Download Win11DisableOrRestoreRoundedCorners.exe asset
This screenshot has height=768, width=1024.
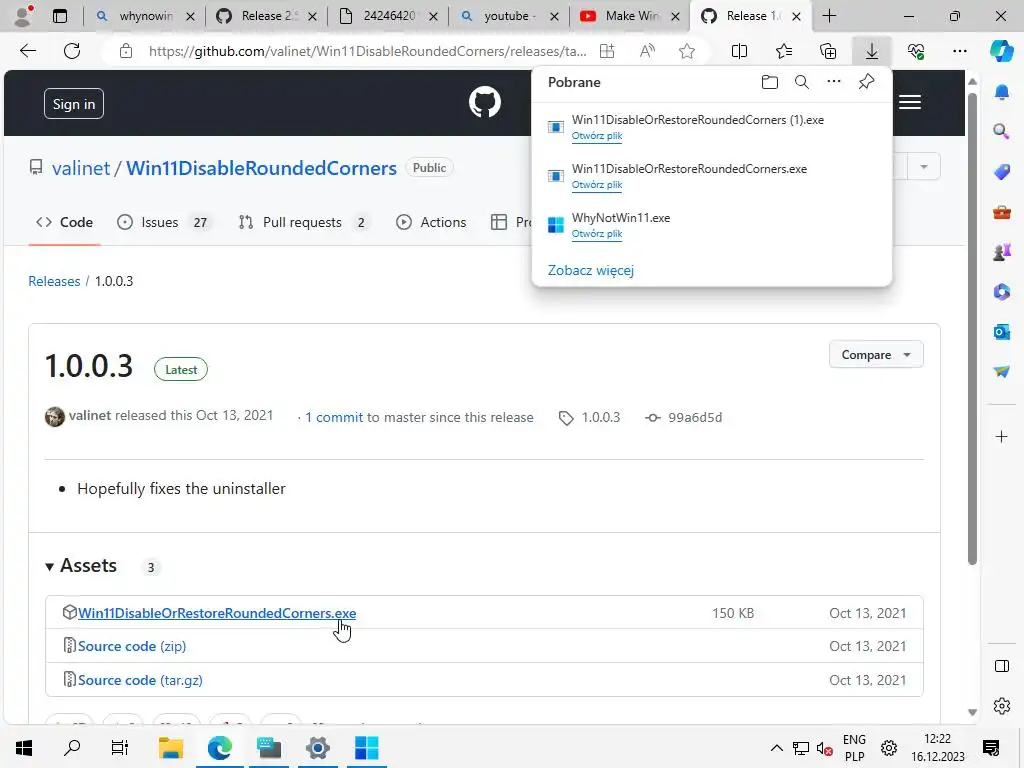coord(217,613)
